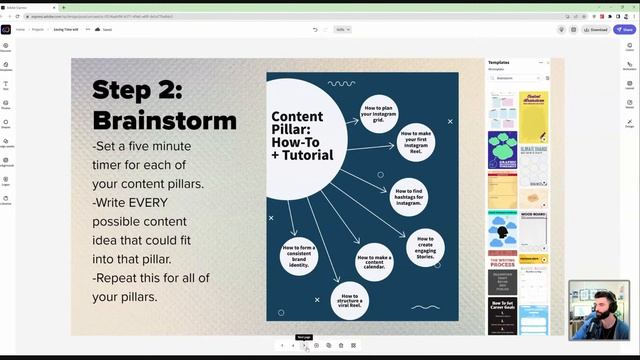Select 'The Writing Process' template thumbnail
Screen dimensions: 640x360
(x=502, y=273)
